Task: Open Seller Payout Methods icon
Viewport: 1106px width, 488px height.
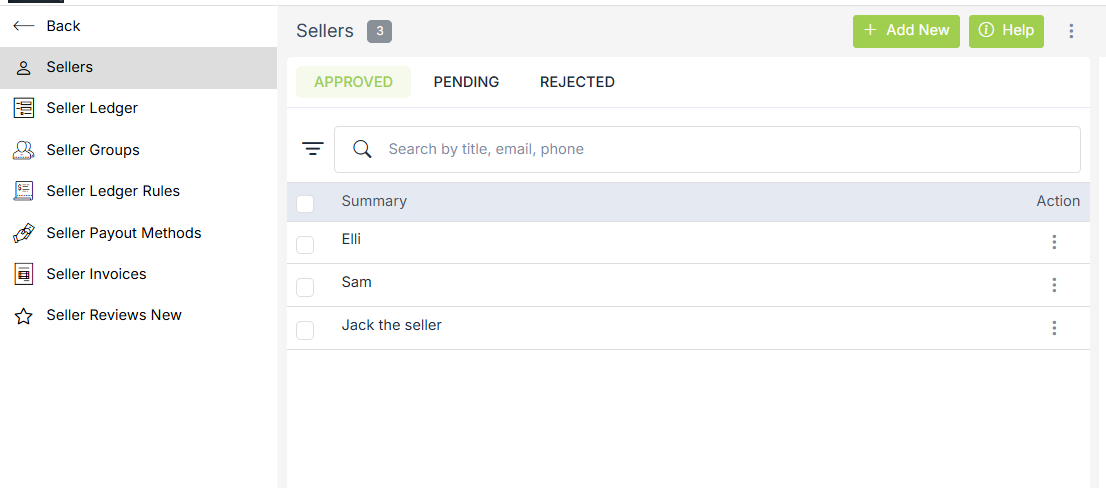Action: pos(24,233)
